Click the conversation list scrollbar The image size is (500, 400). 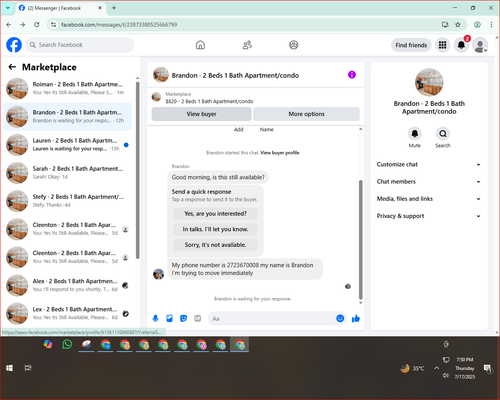(137, 170)
